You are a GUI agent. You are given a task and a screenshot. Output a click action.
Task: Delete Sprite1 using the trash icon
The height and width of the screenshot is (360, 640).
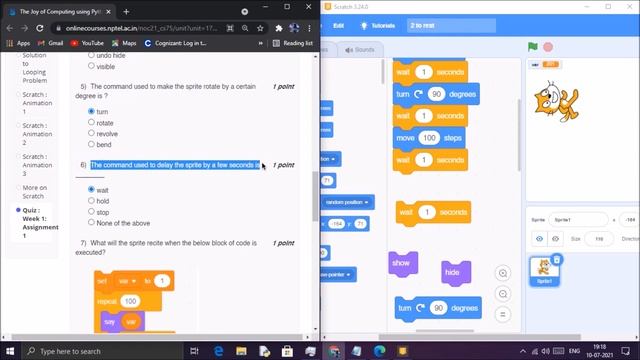pyautogui.click(x=557, y=260)
